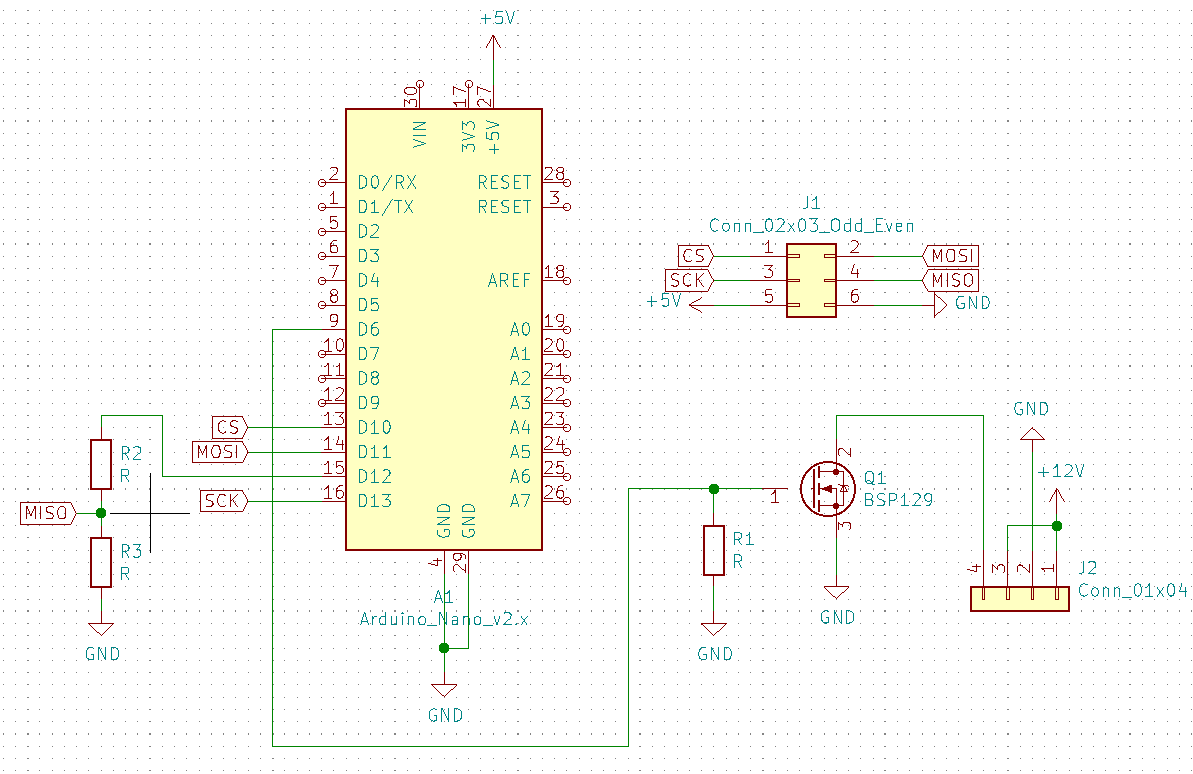Click the A1 reference under the Arduino
The image size is (1193, 774).
click(x=444, y=596)
